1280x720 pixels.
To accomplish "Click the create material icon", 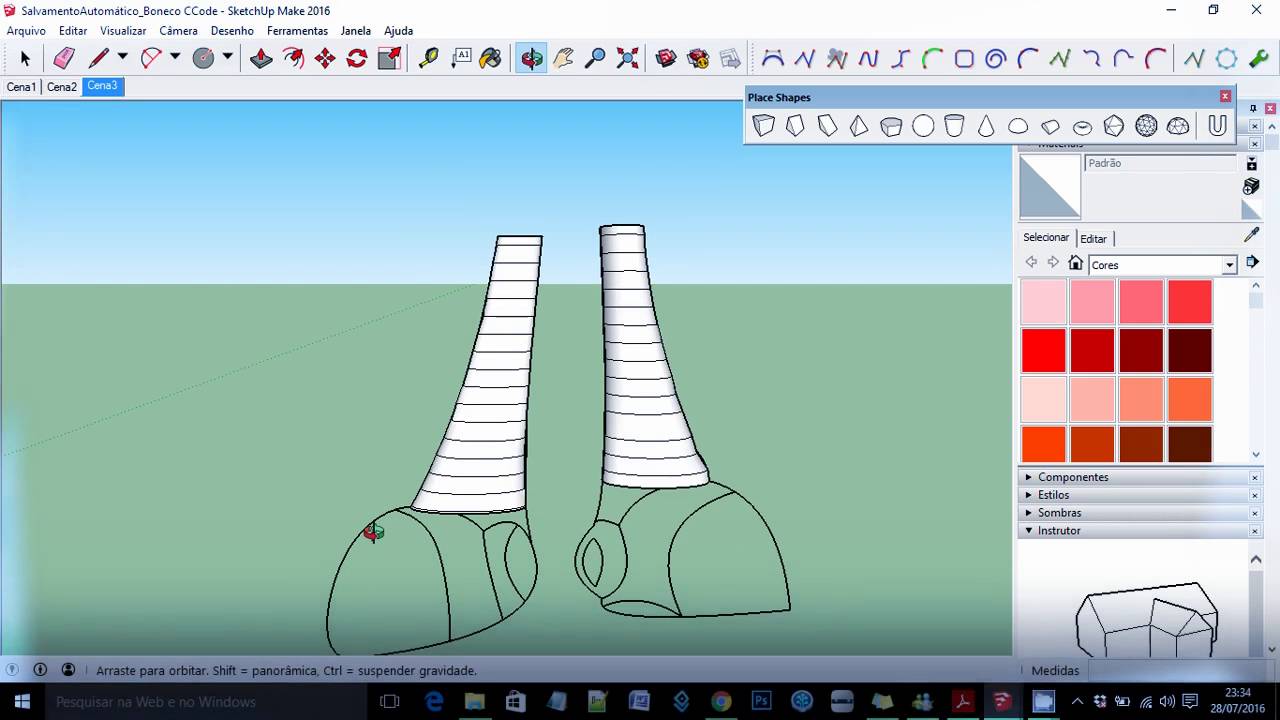I will pos(1251,186).
